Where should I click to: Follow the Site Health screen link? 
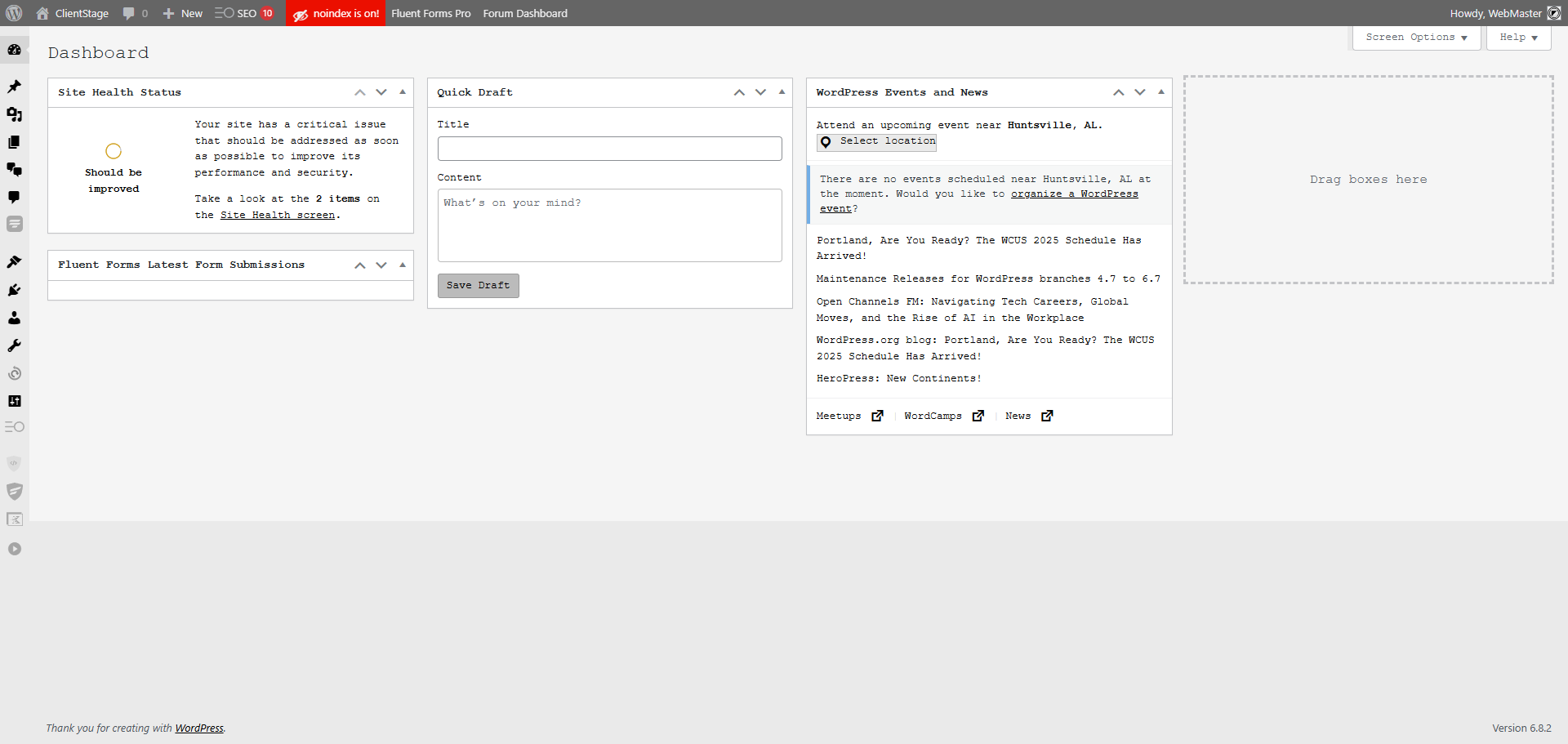[x=278, y=215]
